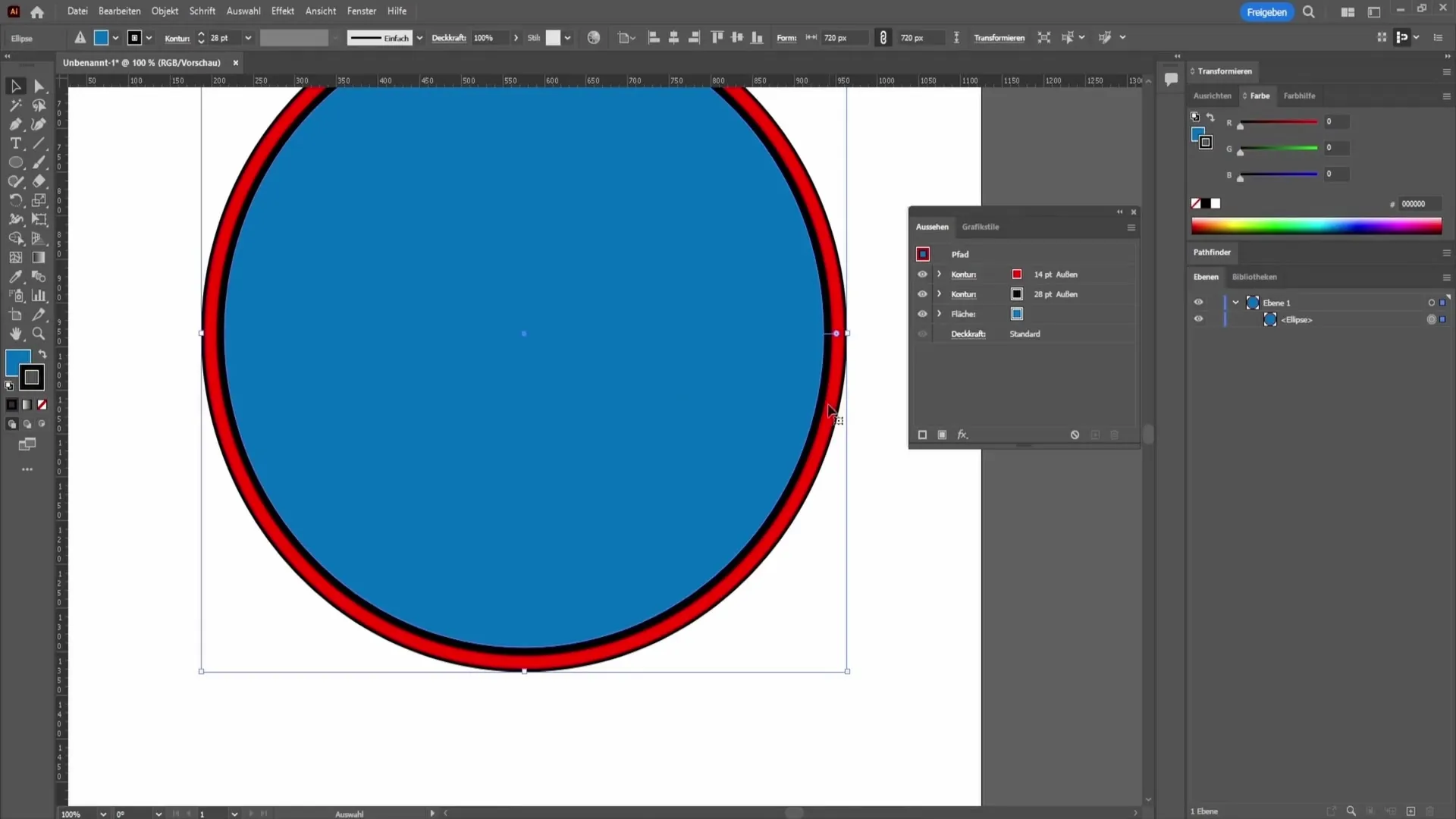Image resolution: width=1456 pixels, height=819 pixels.
Task: Add new fill in Aussehen panel
Action: [942, 435]
